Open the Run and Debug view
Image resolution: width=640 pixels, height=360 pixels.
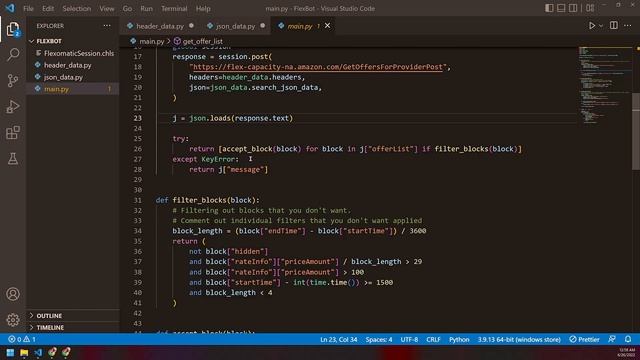coord(13,107)
